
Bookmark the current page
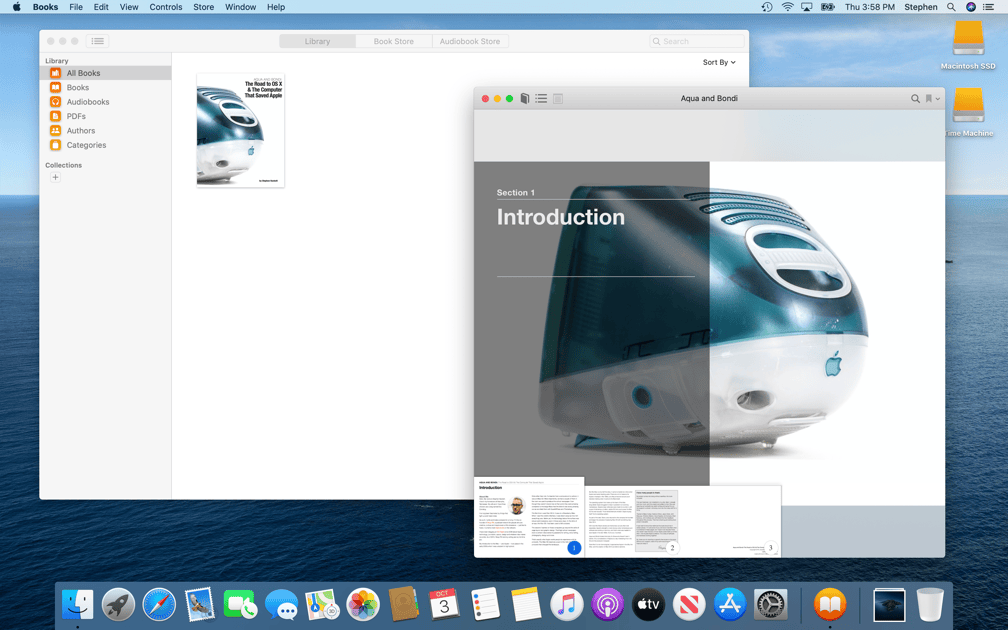pos(929,98)
